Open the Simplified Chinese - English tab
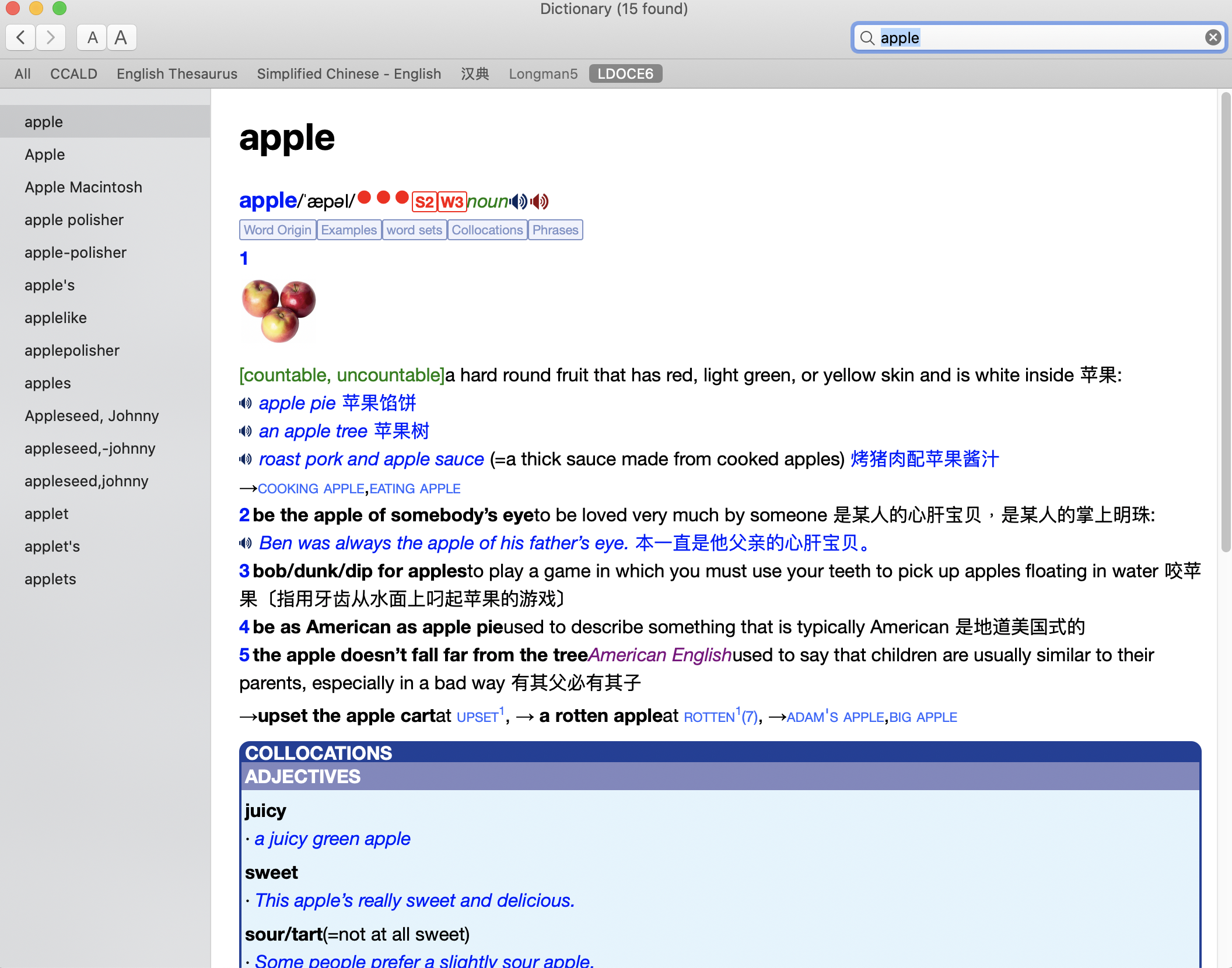This screenshot has width=1232, height=968. pos(348,73)
